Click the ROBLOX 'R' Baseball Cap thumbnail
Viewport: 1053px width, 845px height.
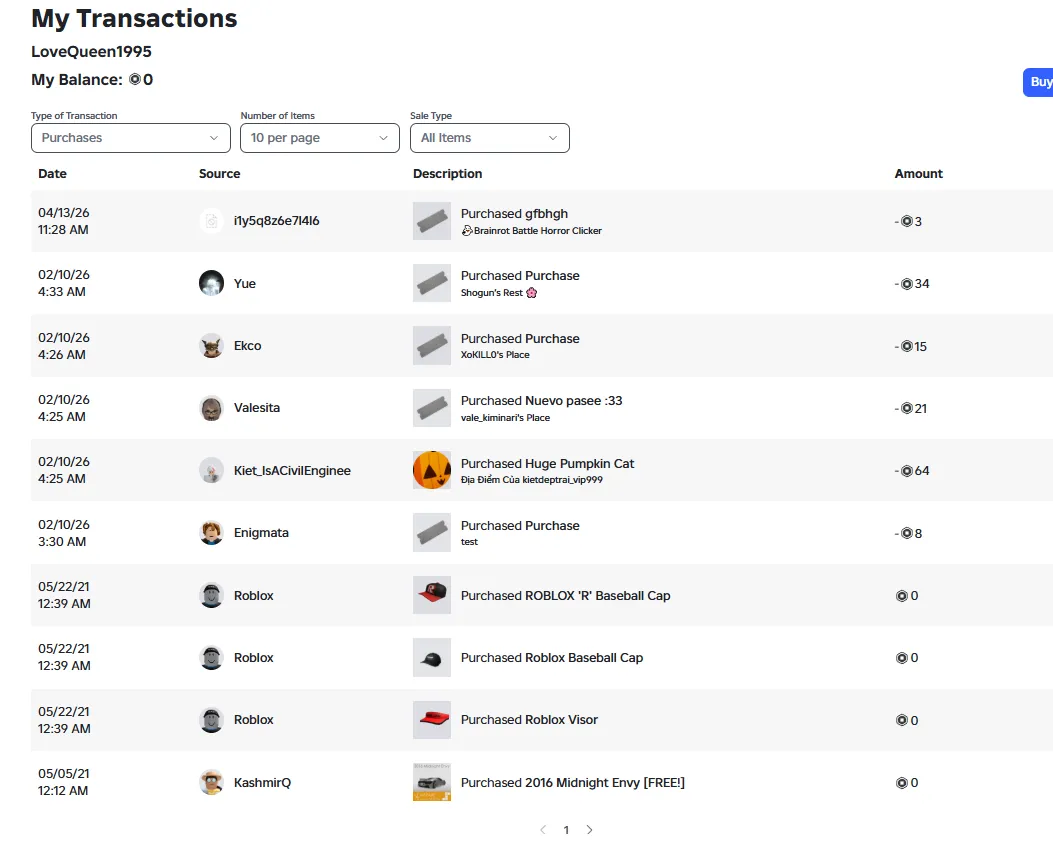click(432, 595)
